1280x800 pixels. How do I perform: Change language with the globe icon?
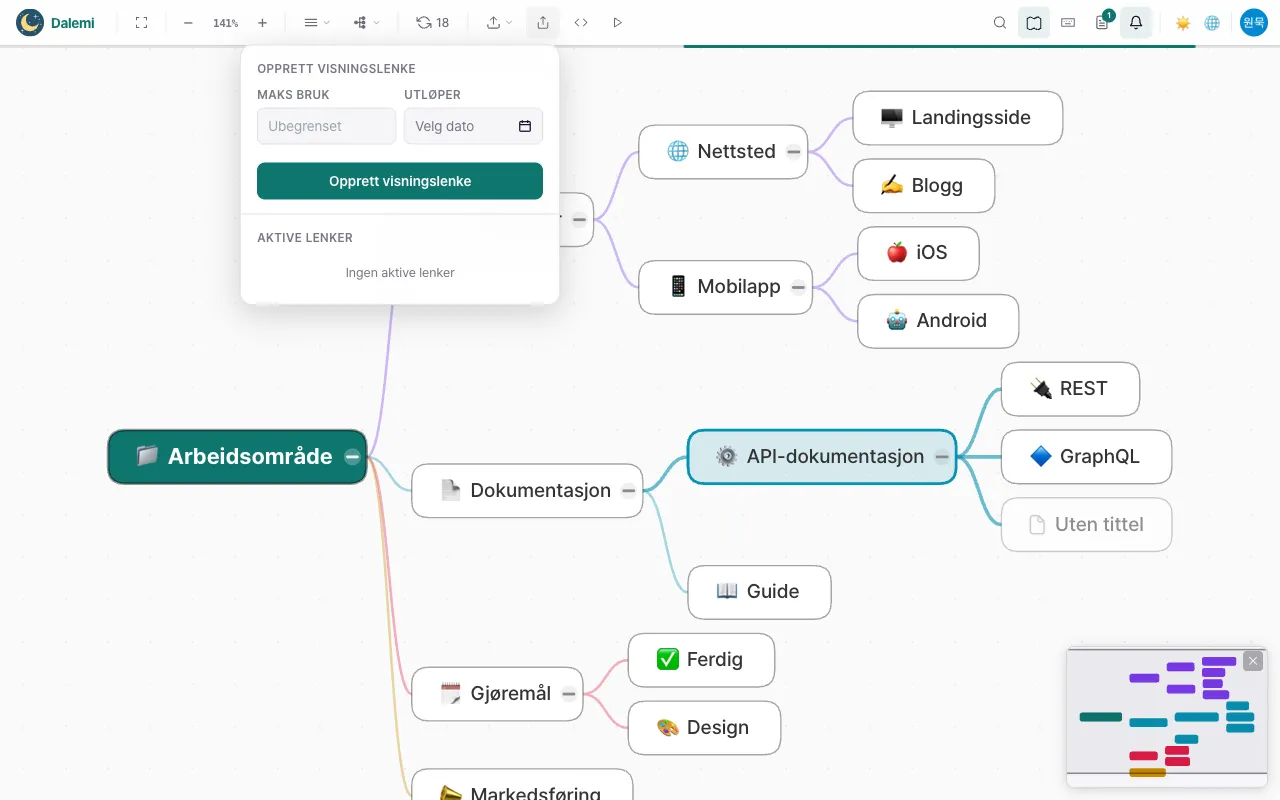1212,22
